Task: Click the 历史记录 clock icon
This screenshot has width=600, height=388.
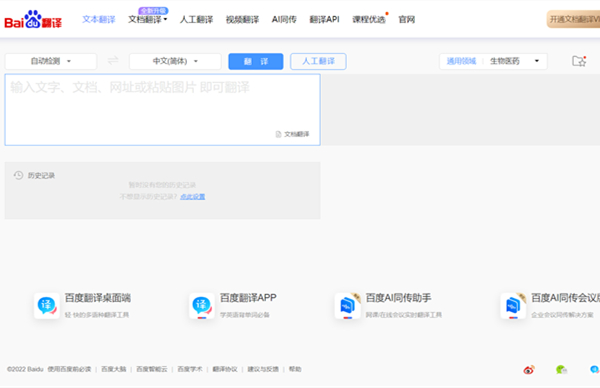Action: coord(18,175)
